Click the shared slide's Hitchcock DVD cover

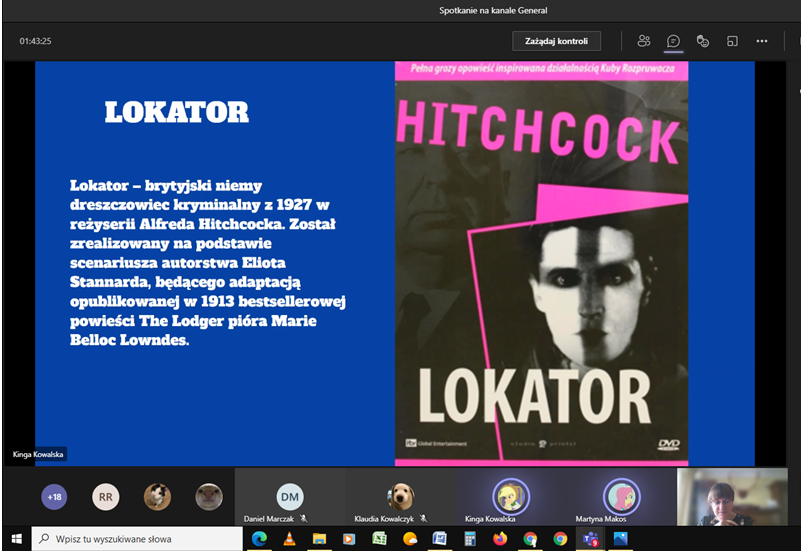(541, 263)
